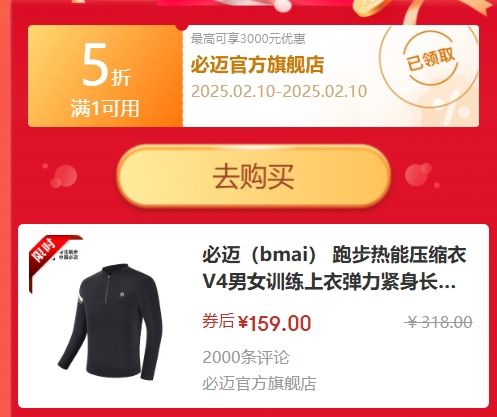Tap the 去购买 button
This screenshot has width=497, height=417.
[253, 176]
